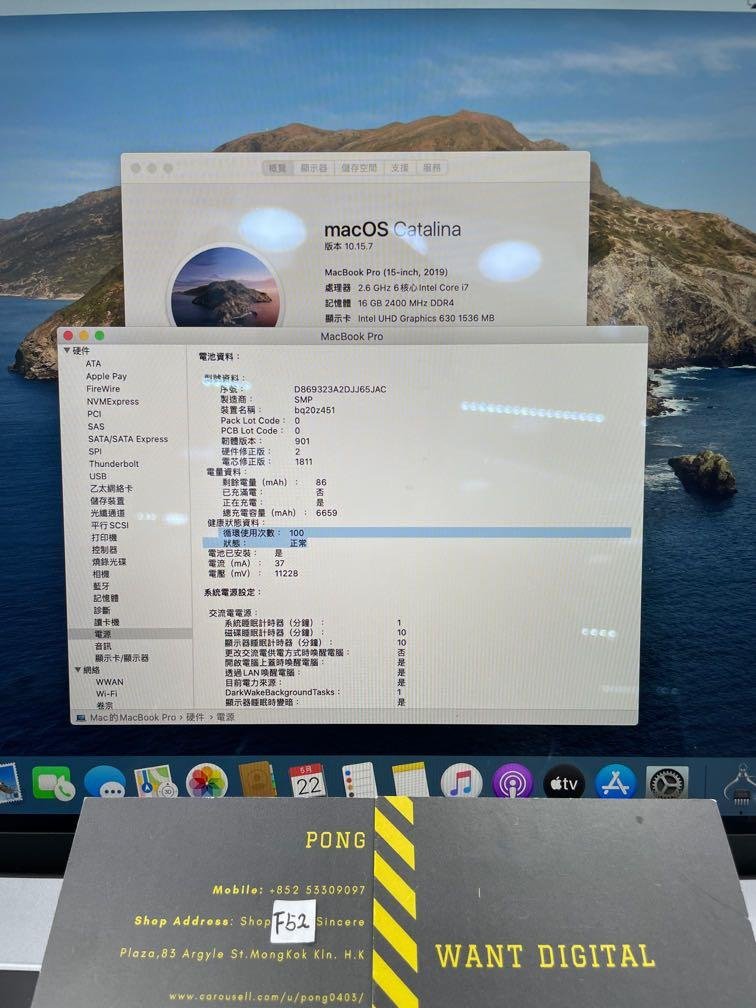Select the highlighted 電源 sidebar item
756x1008 pixels.
(x=130, y=634)
